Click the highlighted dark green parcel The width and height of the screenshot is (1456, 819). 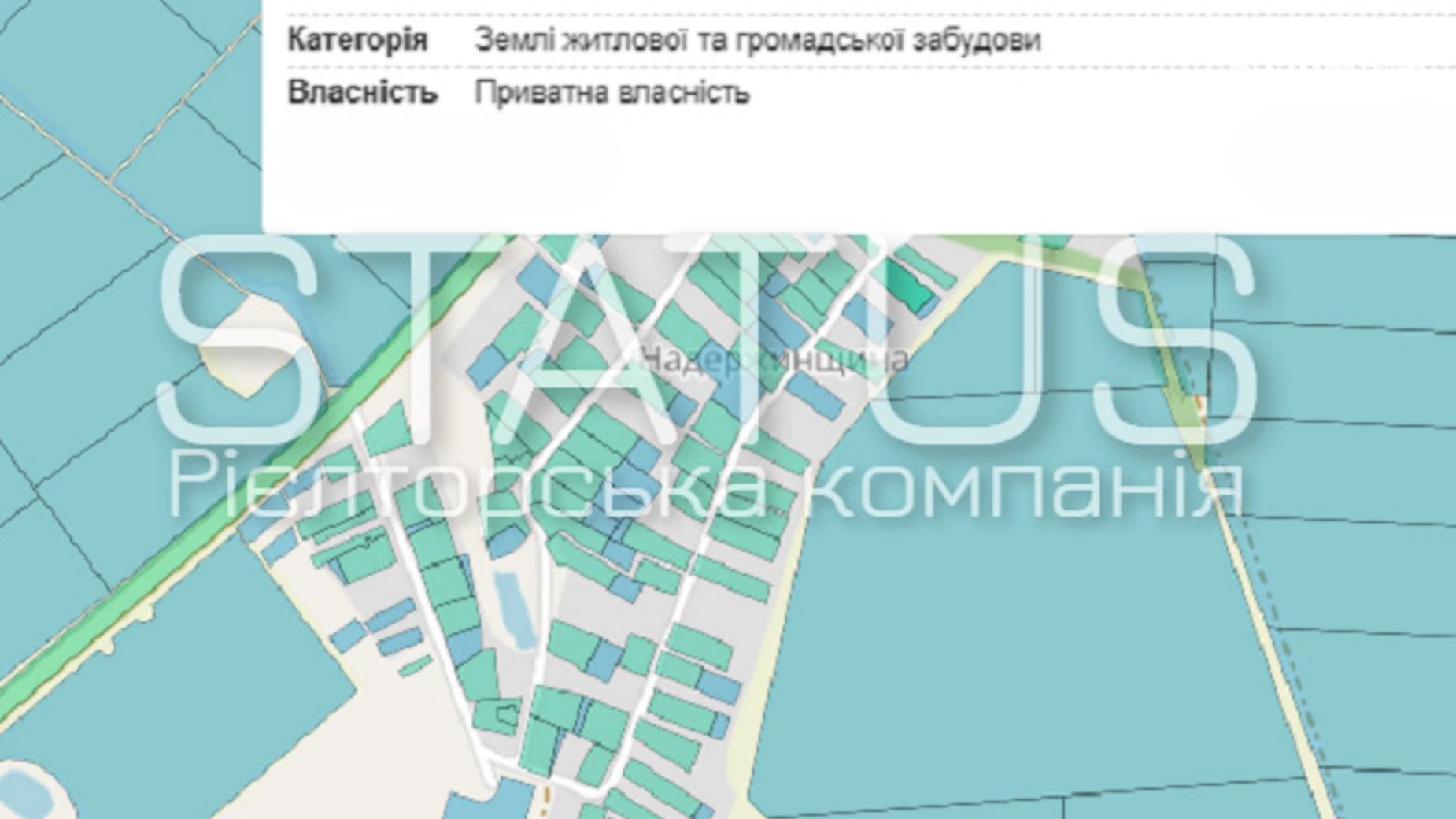911,292
